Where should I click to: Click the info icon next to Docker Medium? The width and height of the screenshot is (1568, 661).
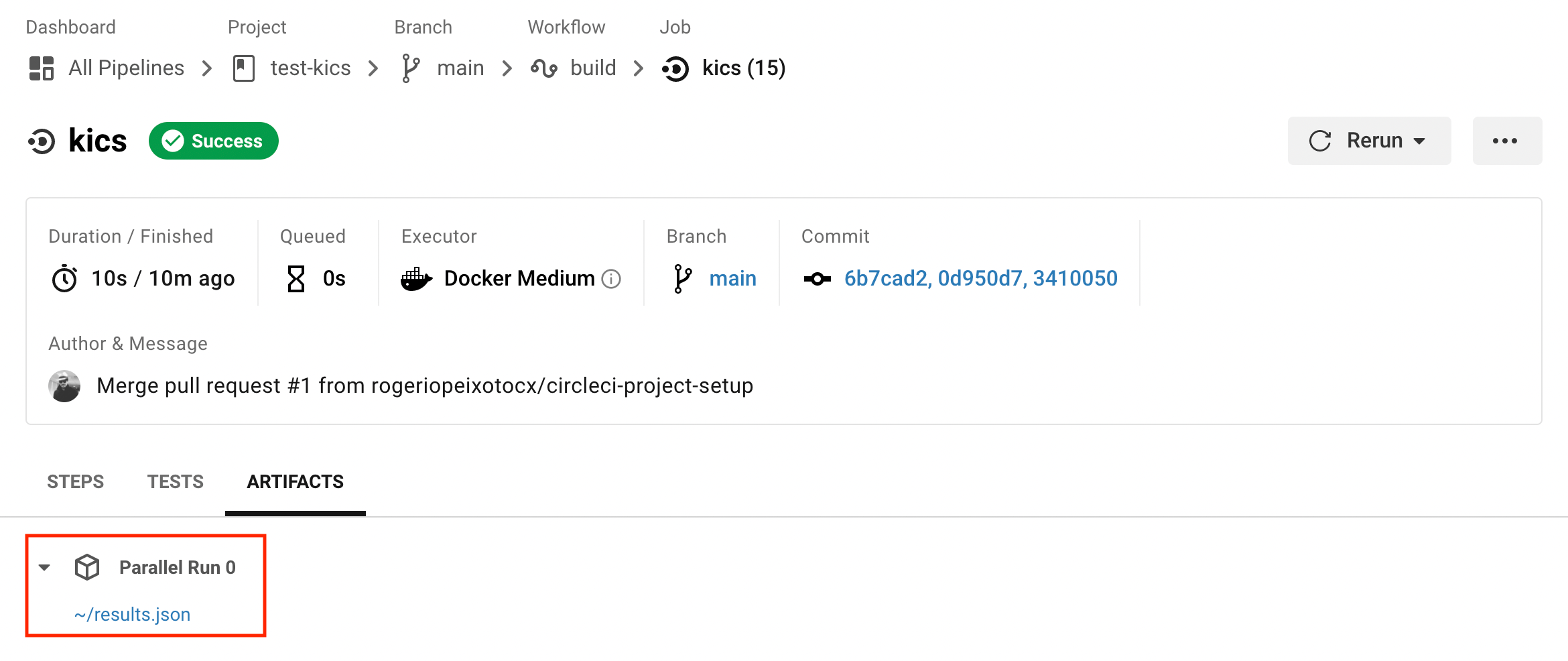611,279
